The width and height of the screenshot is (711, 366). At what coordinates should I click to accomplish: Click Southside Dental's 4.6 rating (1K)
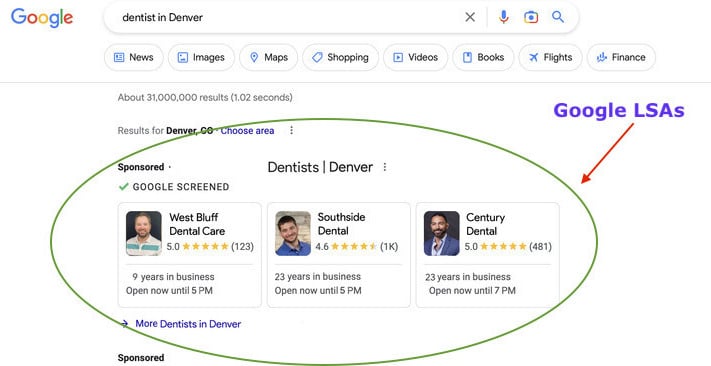coord(356,247)
